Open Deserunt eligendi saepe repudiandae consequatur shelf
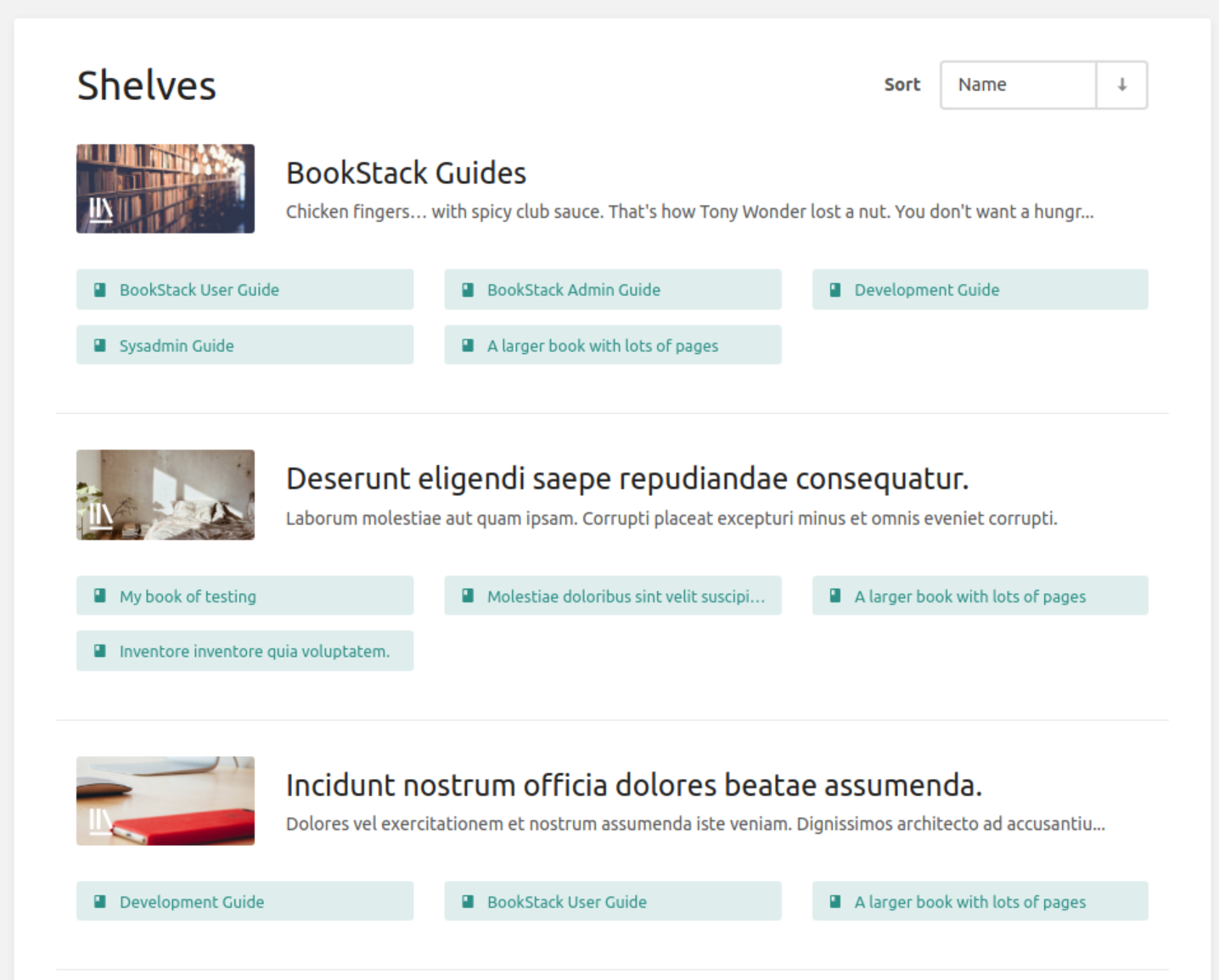The image size is (1219, 980). coord(628,479)
